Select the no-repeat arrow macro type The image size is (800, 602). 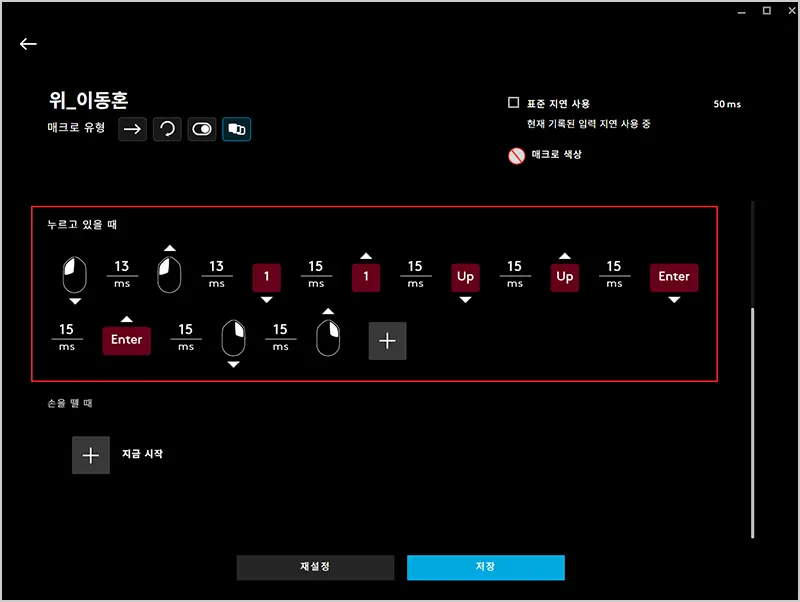click(132, 129)
